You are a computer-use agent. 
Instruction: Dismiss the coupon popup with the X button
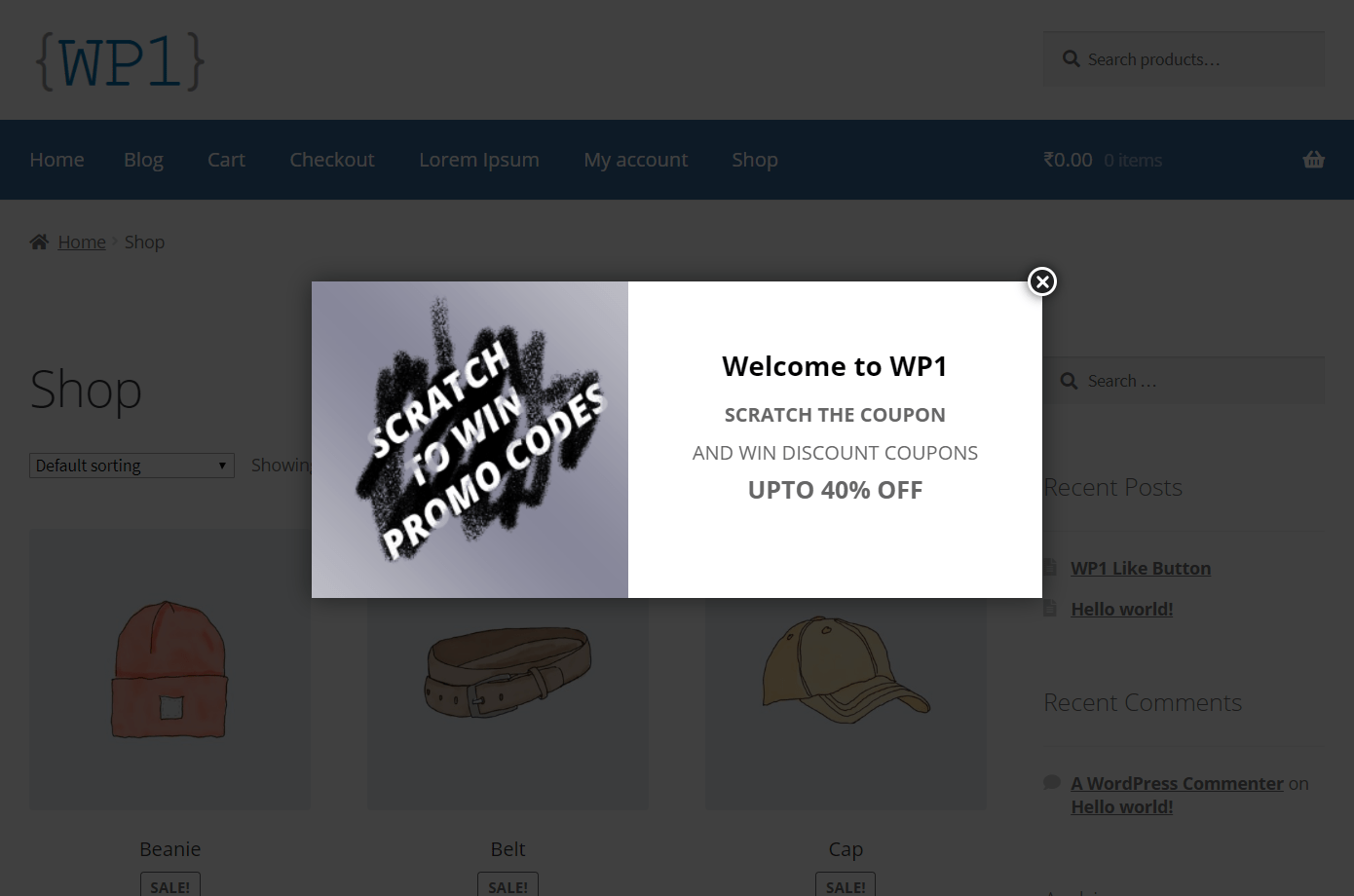point(1042,281)
